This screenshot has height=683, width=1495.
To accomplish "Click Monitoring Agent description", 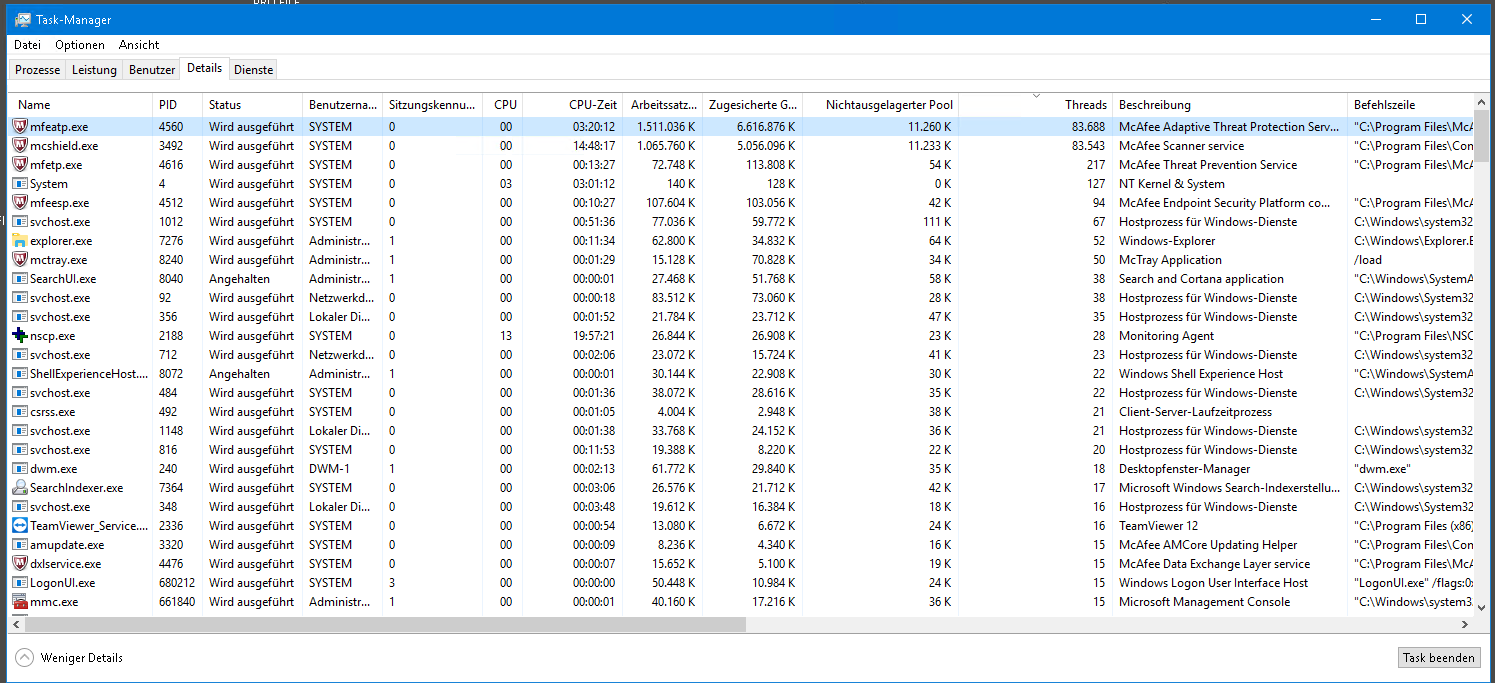I will [1166, 336].
